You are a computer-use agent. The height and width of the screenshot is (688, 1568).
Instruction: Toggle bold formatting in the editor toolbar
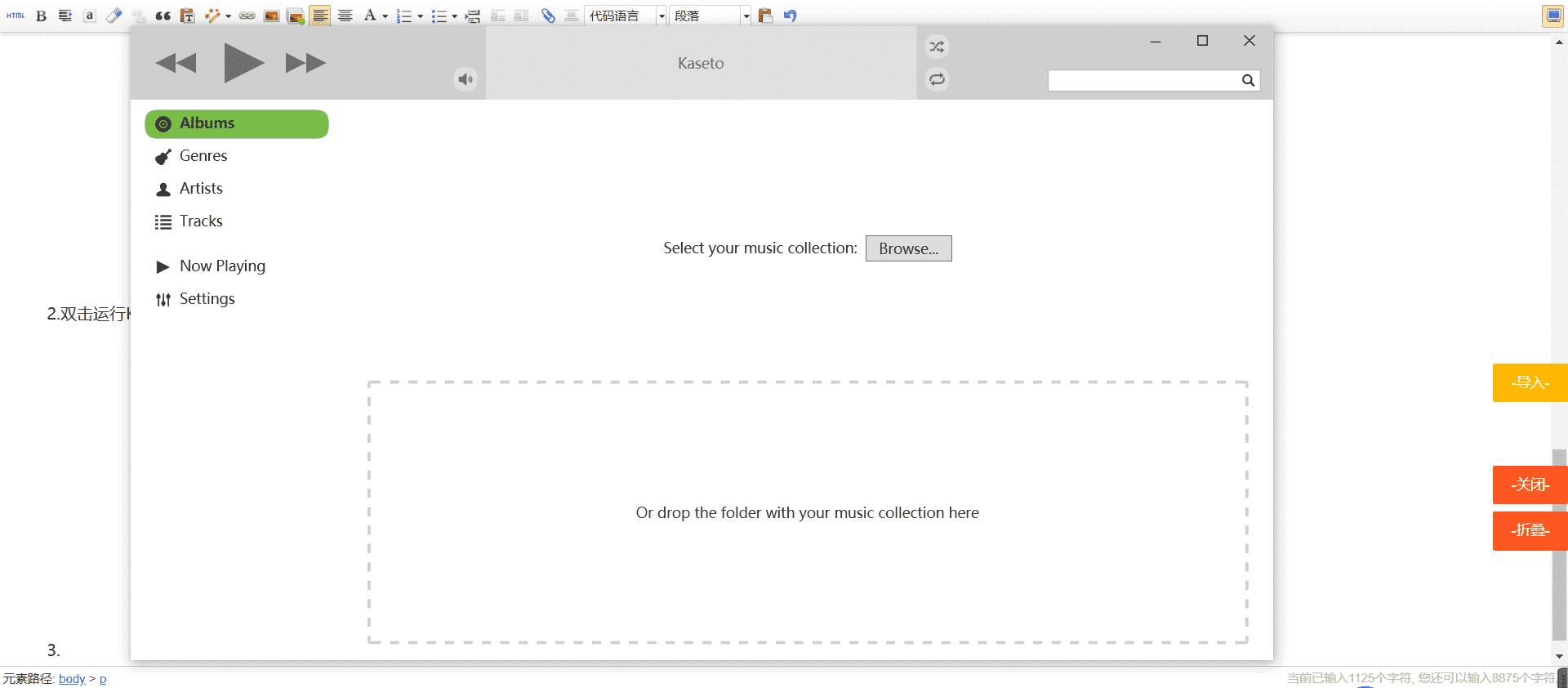click(41, 16)
